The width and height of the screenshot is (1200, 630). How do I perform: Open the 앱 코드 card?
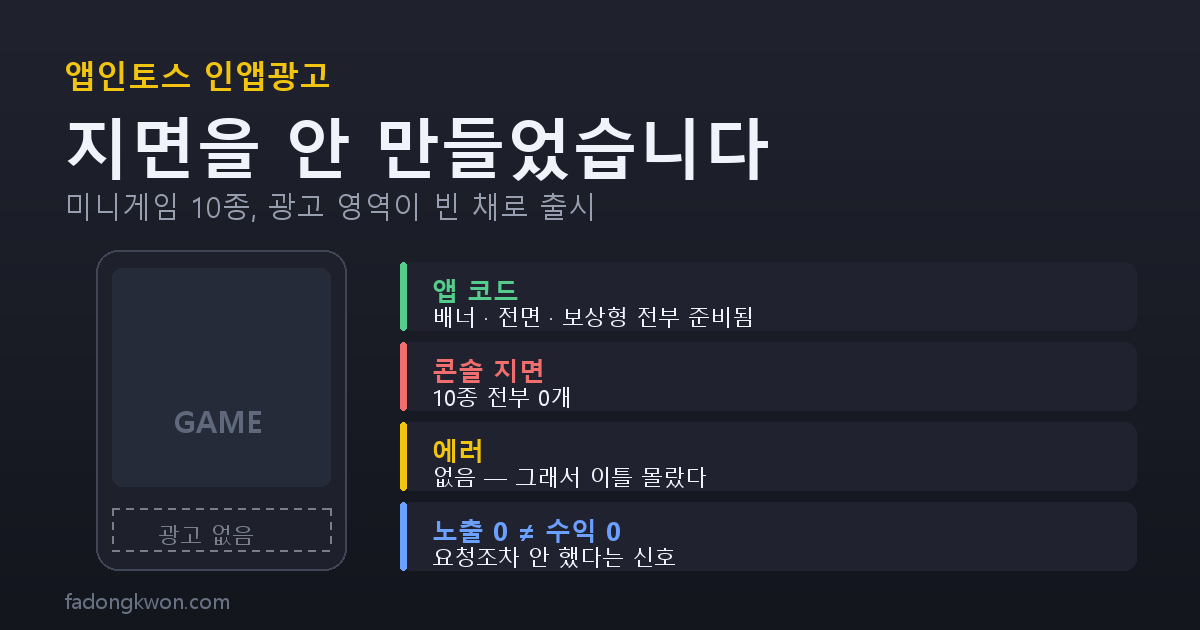tap(768, 297)
